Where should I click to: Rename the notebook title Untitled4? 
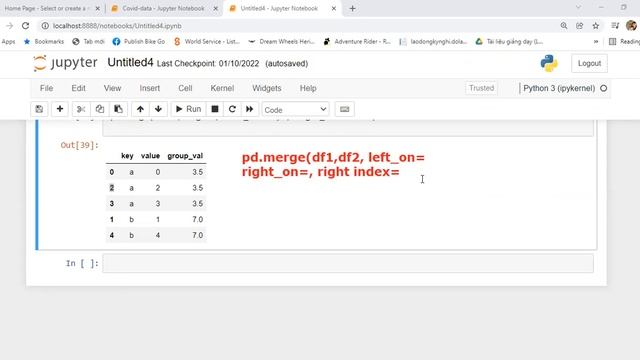[x=130, y=63]
